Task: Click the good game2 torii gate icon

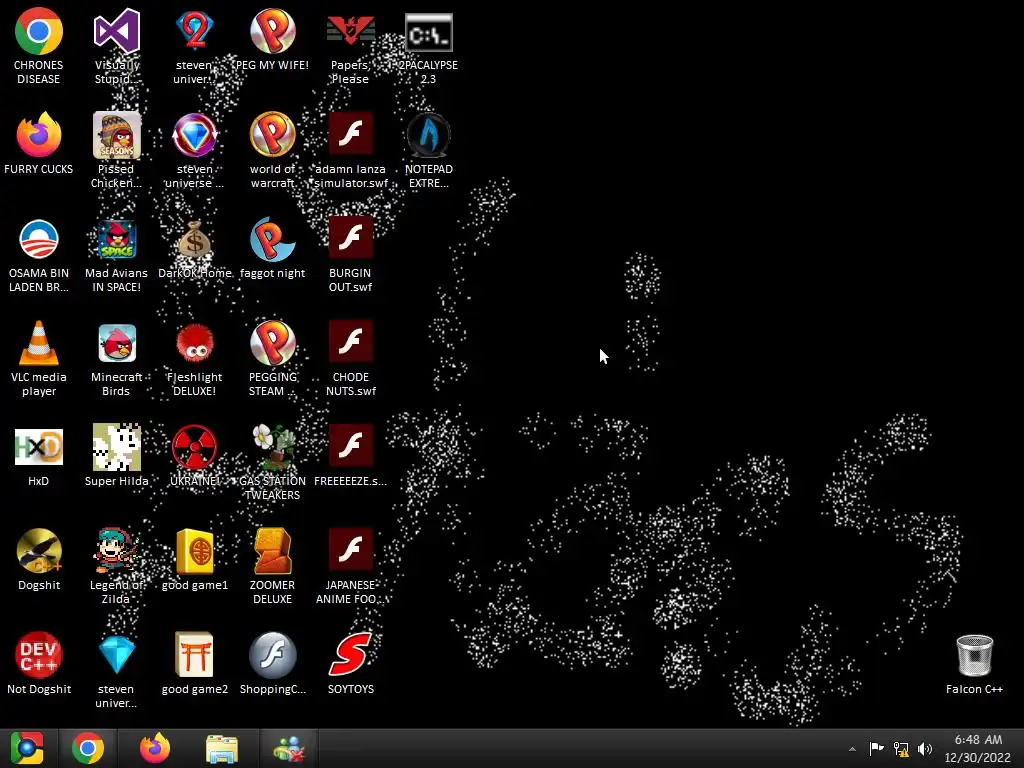Action: tap(194, 655)
